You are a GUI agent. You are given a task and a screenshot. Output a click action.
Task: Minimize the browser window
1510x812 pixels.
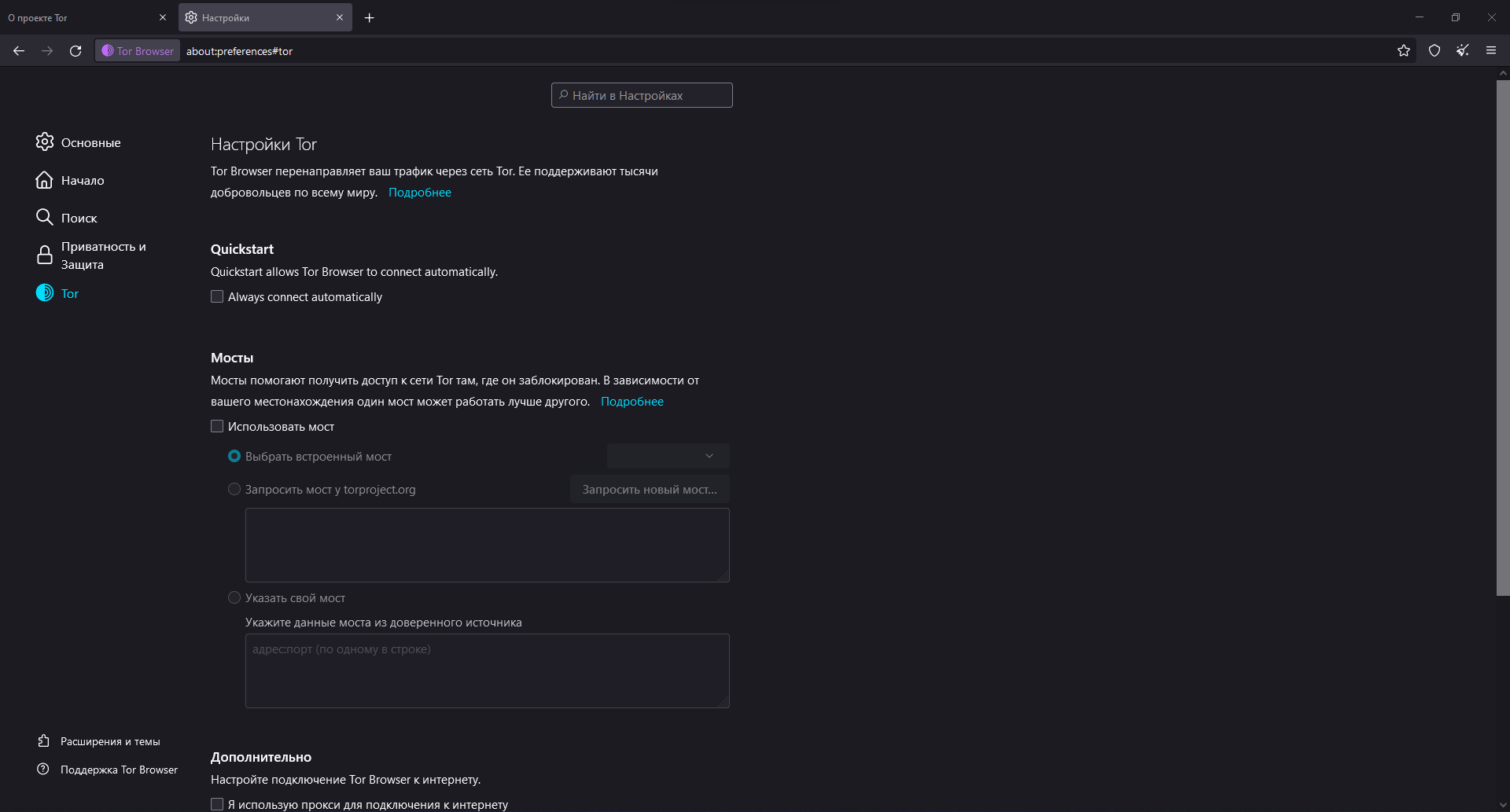(1420, 17)
